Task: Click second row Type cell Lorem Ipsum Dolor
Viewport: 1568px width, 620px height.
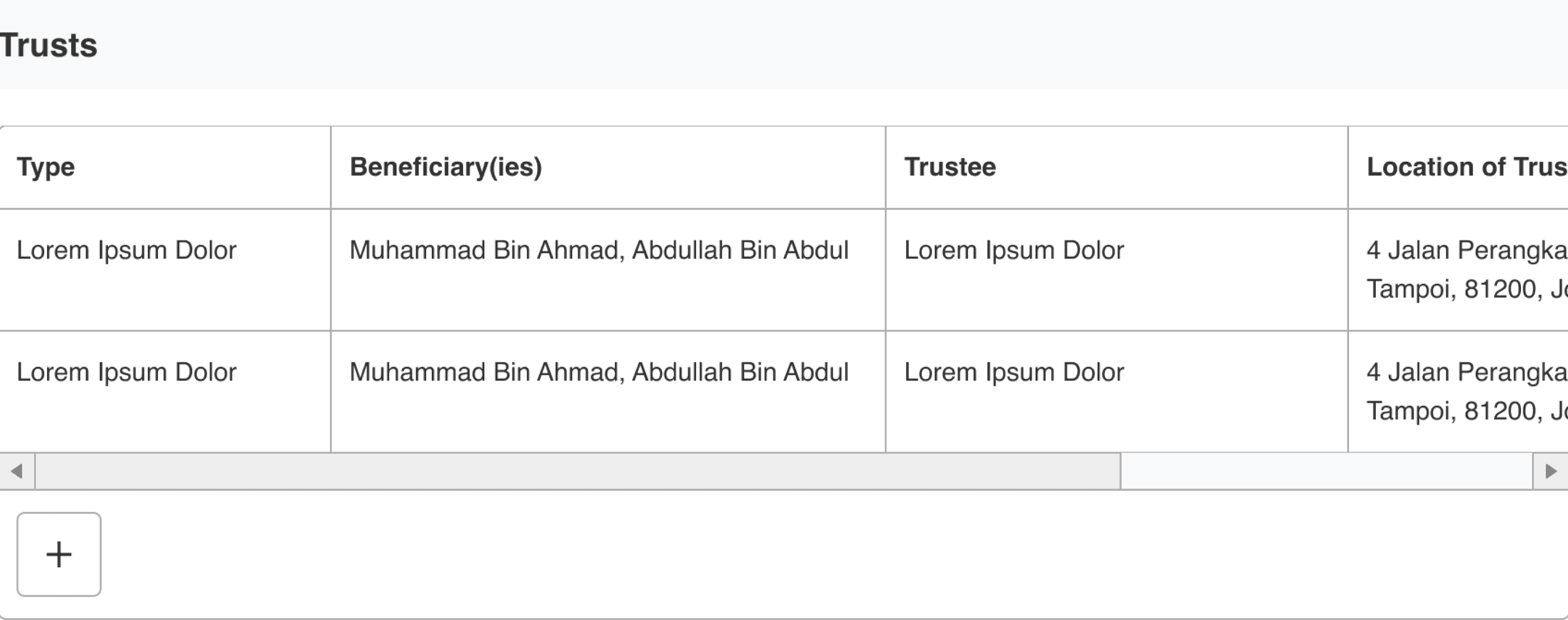Action: (x=165, y=392)
